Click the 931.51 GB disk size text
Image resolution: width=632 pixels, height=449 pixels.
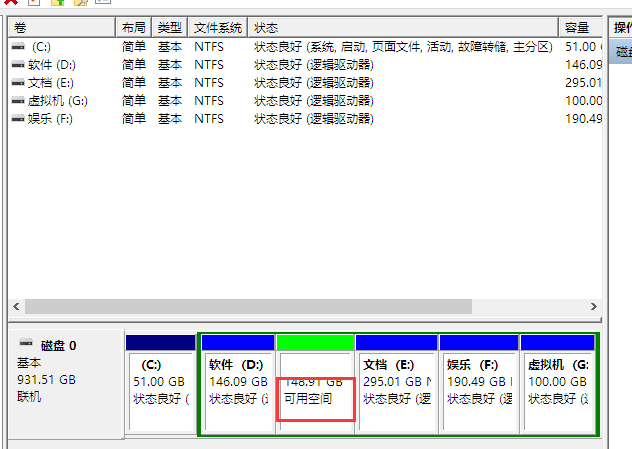[x=46, y=380]
